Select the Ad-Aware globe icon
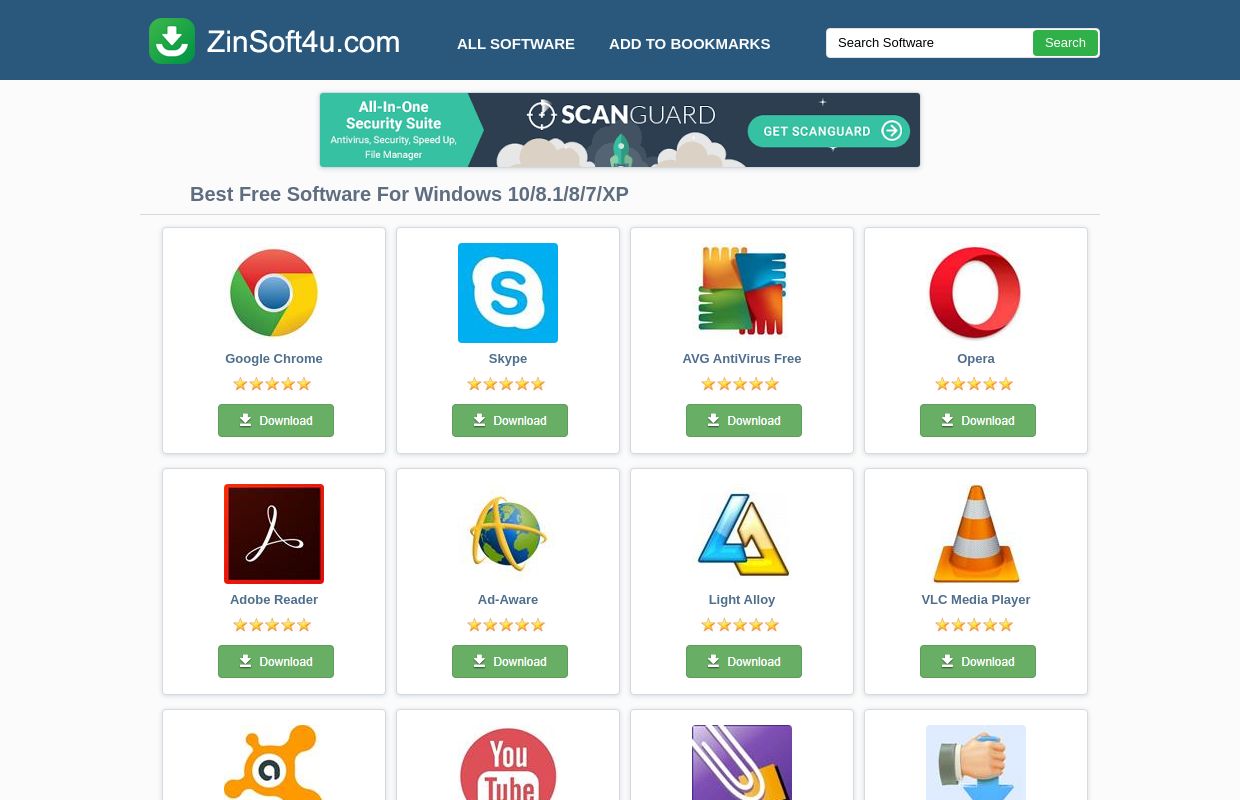1240x800 pixels. (x=507, y=533)
